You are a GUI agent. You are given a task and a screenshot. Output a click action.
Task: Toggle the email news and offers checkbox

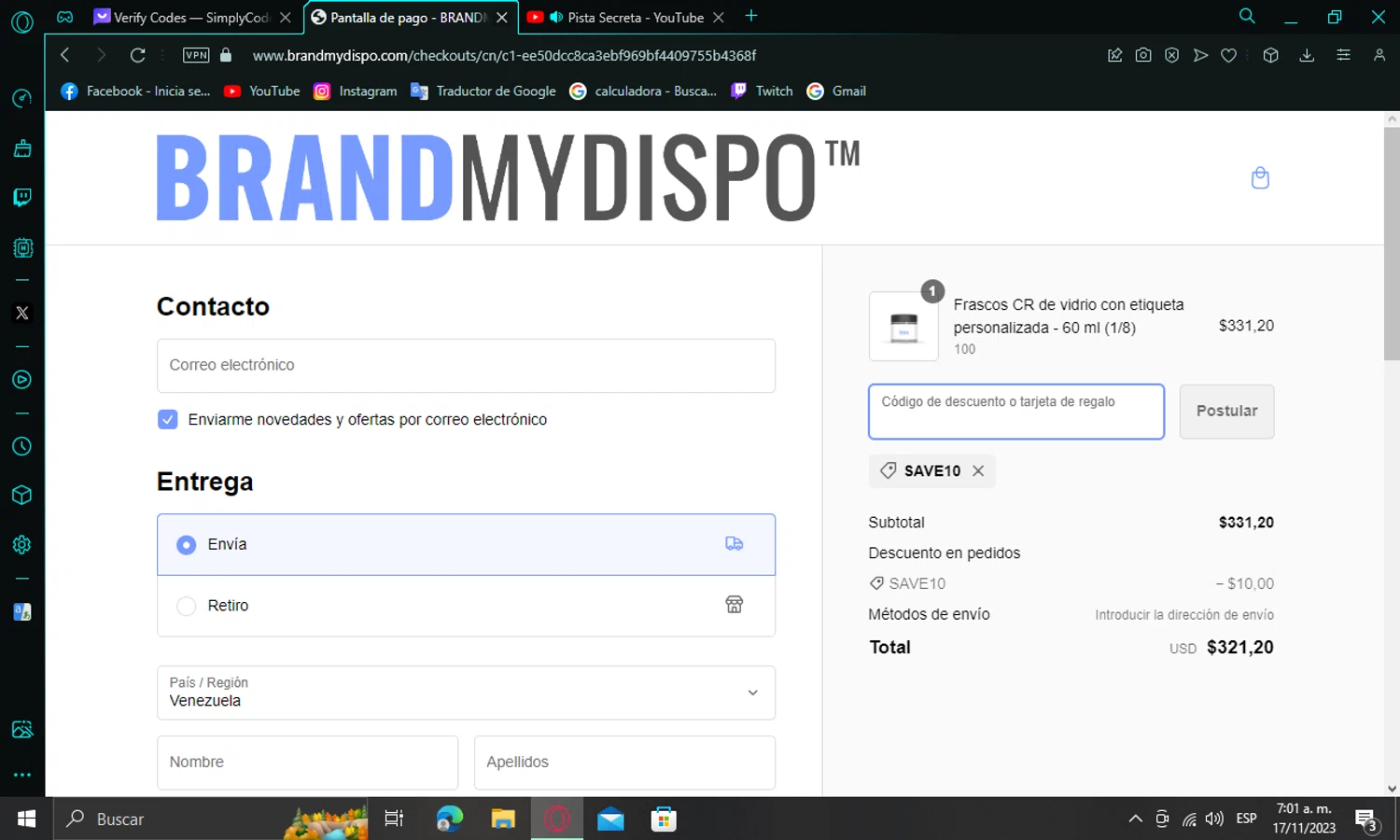[x=167, y=419]
